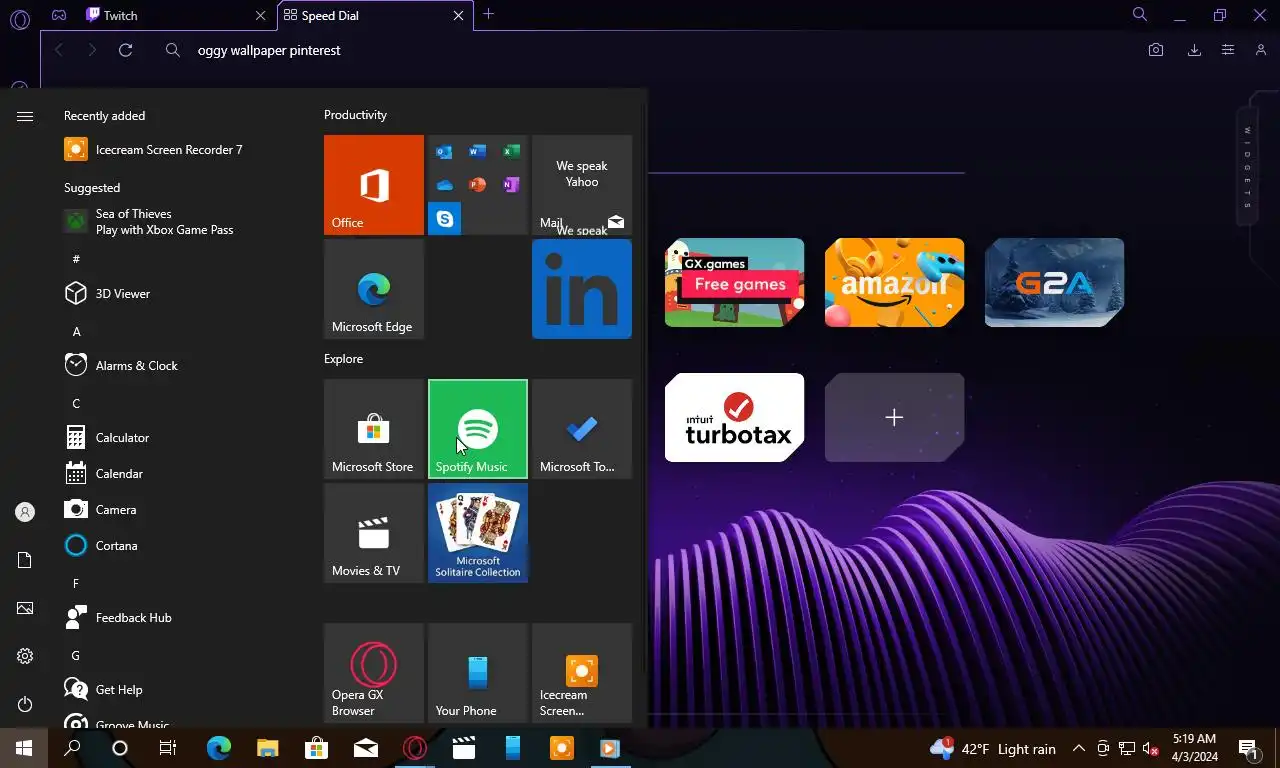Image resolution: width=1280 pixels, height=768 pixels.
Task: Reload the page in Opera GX
Action: (x=125, y=50)
